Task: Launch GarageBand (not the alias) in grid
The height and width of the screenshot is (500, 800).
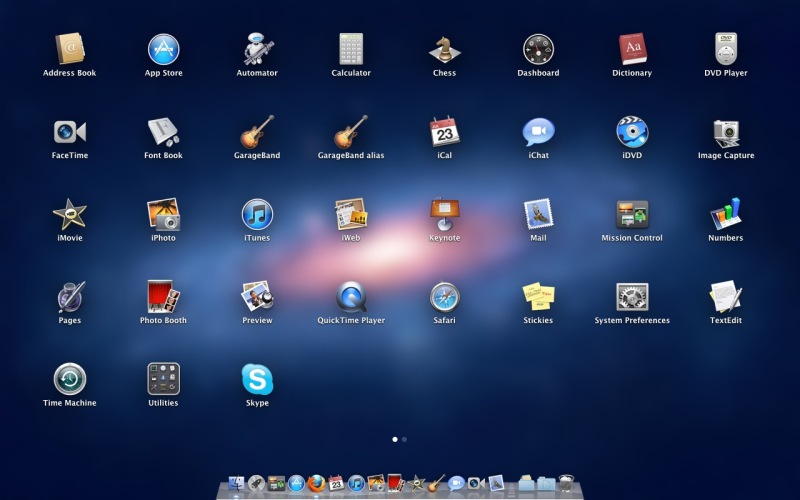Action: (257, 132)
